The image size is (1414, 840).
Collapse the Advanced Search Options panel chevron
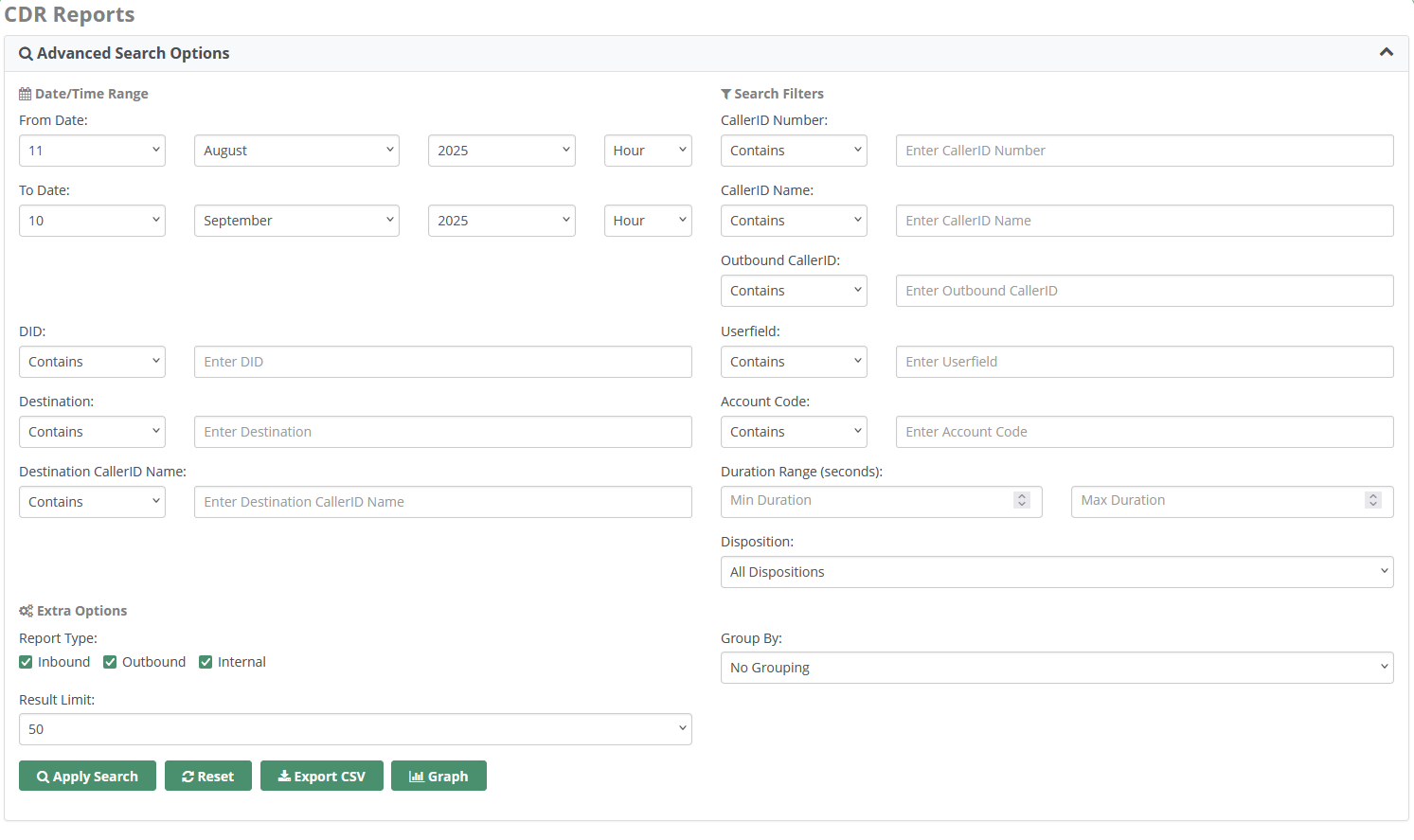click(x=1386, y=53)
